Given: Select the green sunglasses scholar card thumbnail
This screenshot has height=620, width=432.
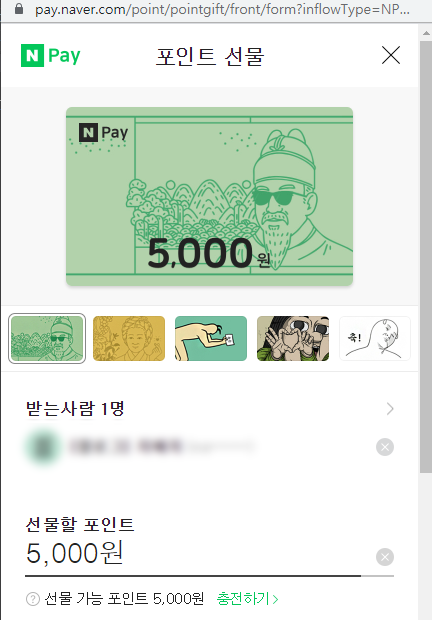Looking at the screenshot, I should (47, 338).
